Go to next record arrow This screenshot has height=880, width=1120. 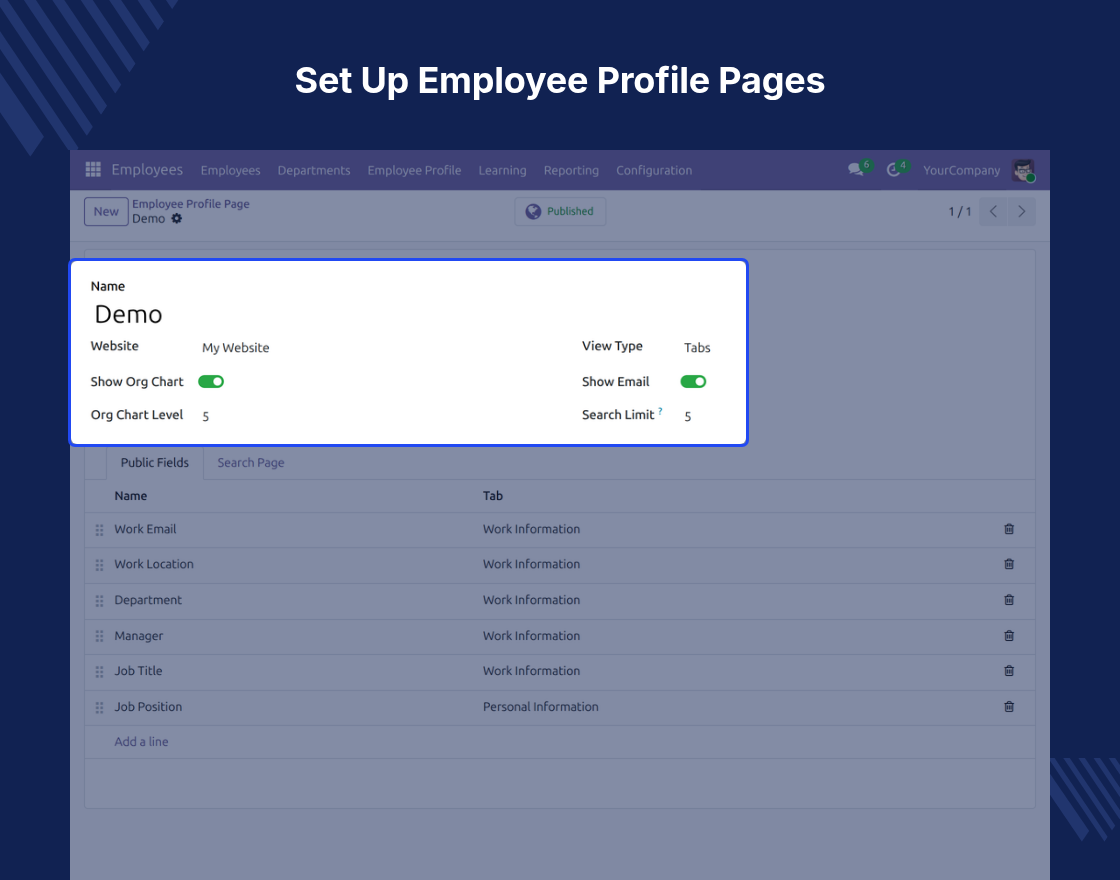(1021, 211)
